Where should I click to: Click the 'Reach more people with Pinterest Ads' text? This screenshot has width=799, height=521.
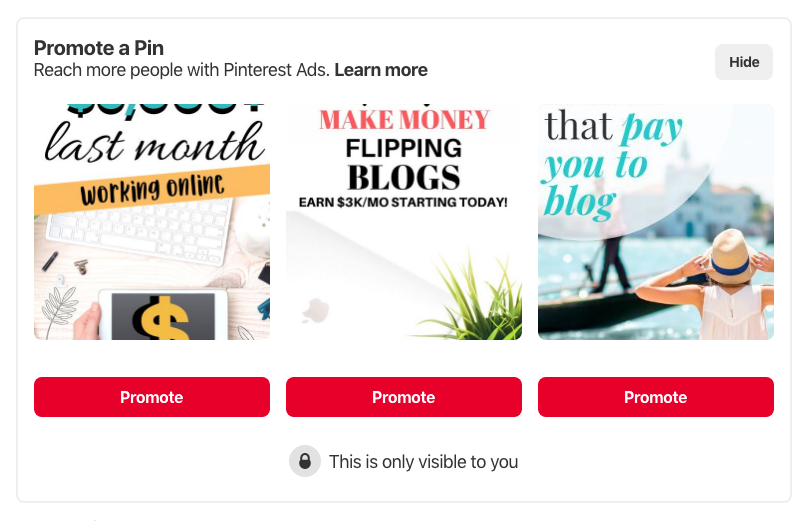coord(182,70)
